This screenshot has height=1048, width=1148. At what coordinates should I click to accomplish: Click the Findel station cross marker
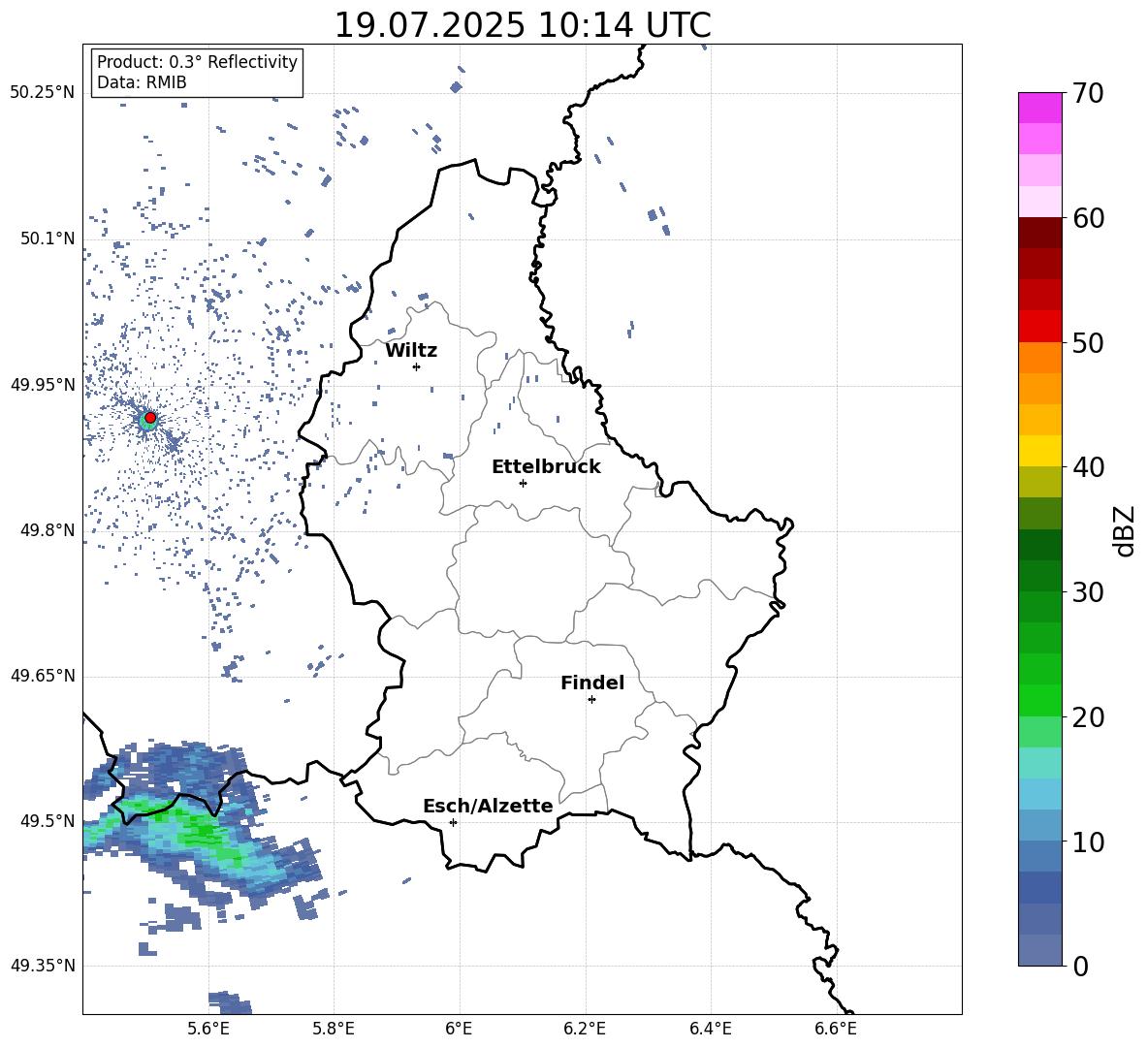point(591,700)
